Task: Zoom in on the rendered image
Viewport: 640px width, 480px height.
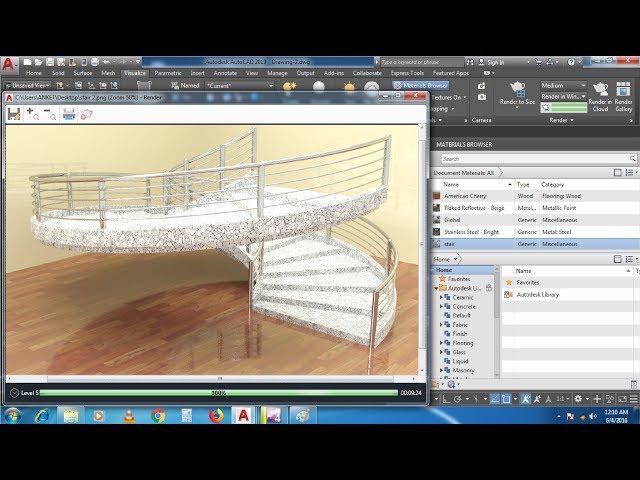Action: 30,113
